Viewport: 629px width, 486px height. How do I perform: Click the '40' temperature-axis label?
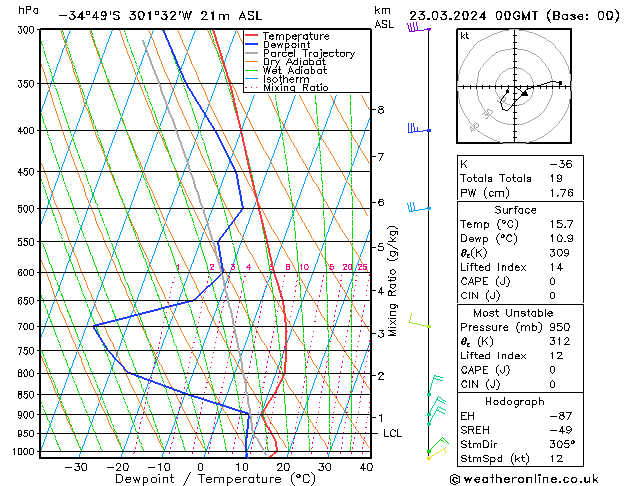pos(366,467)
